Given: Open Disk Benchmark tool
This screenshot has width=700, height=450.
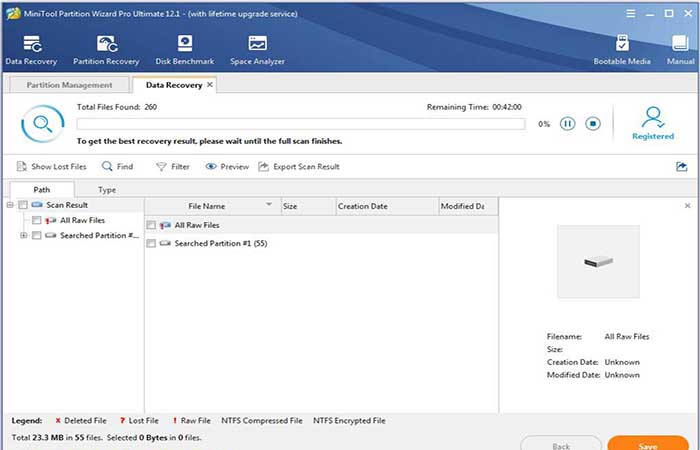Looking at the screenshot, I should point(185,50).
